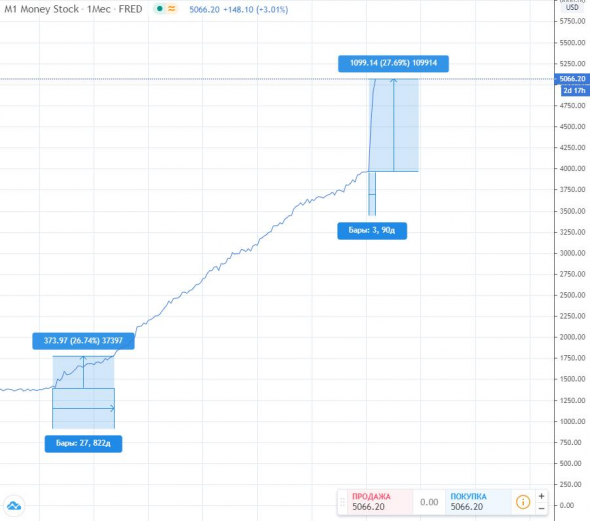Screen dimensions: 590x521
Task: Grab the trading panel drag handle dots
Action: (342, 502)
